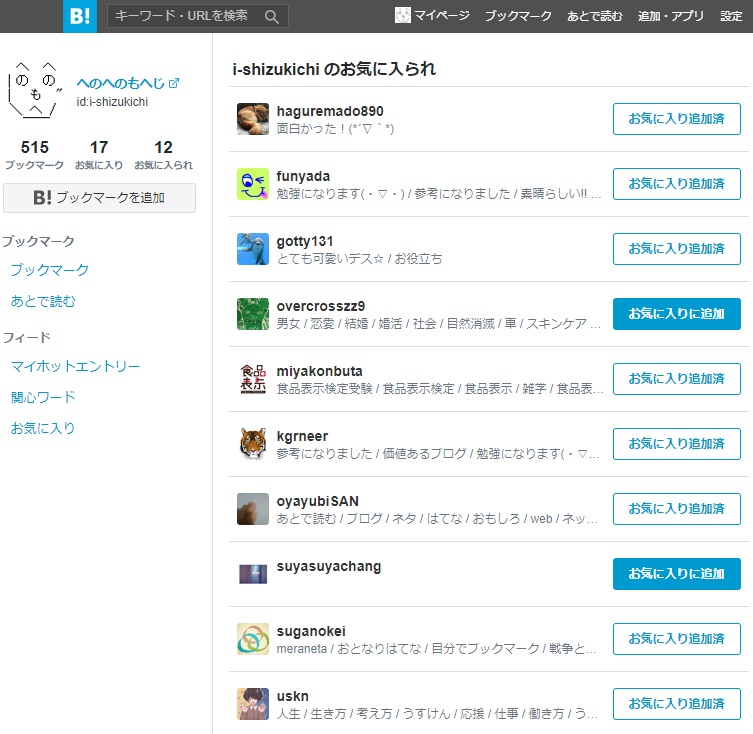This screenshot has height=734, width=753.
Task: Toggle お気に入り追加済 for miyakonbuta
Action: 677,379
